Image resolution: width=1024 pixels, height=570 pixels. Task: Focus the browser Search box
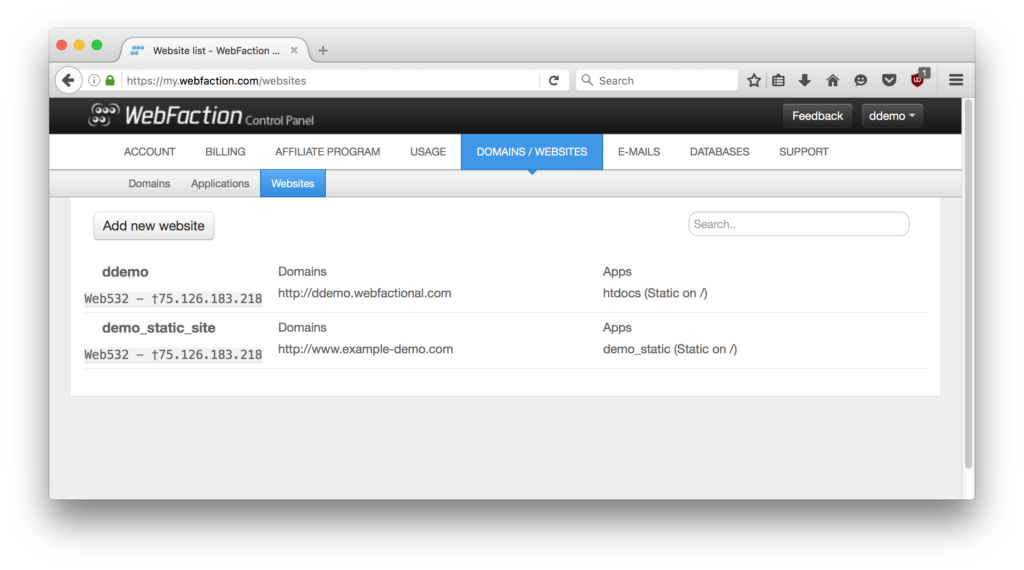tap(657, 80)
